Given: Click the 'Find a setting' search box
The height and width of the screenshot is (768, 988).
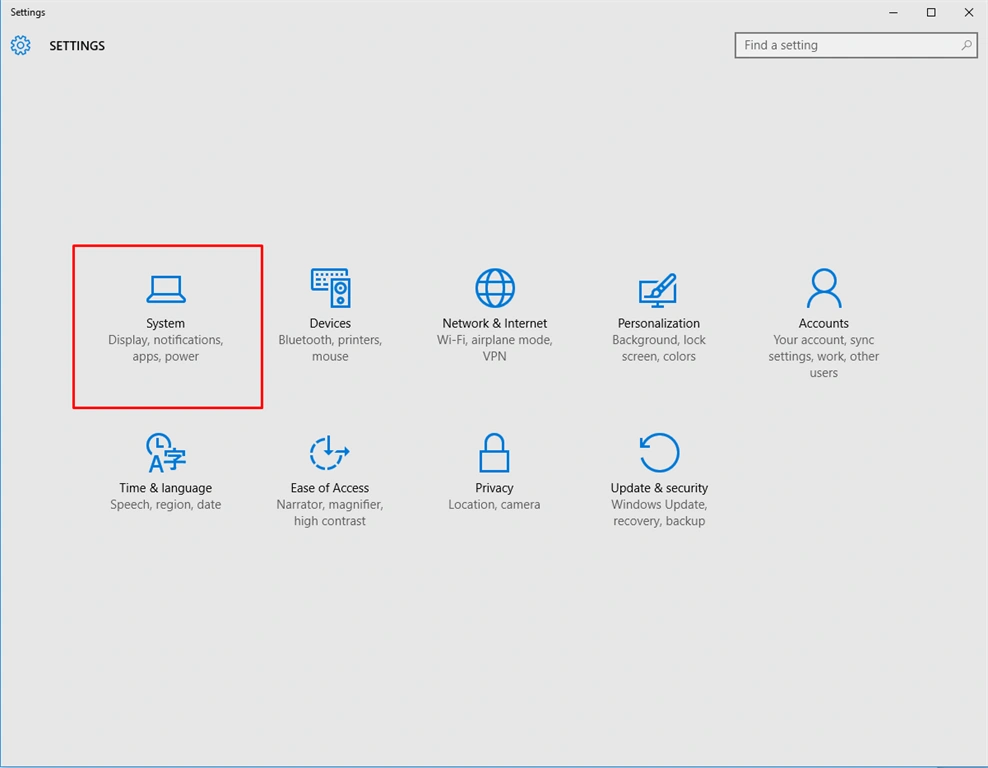Looking at the screenshot, I should click(x=856, y=45).
